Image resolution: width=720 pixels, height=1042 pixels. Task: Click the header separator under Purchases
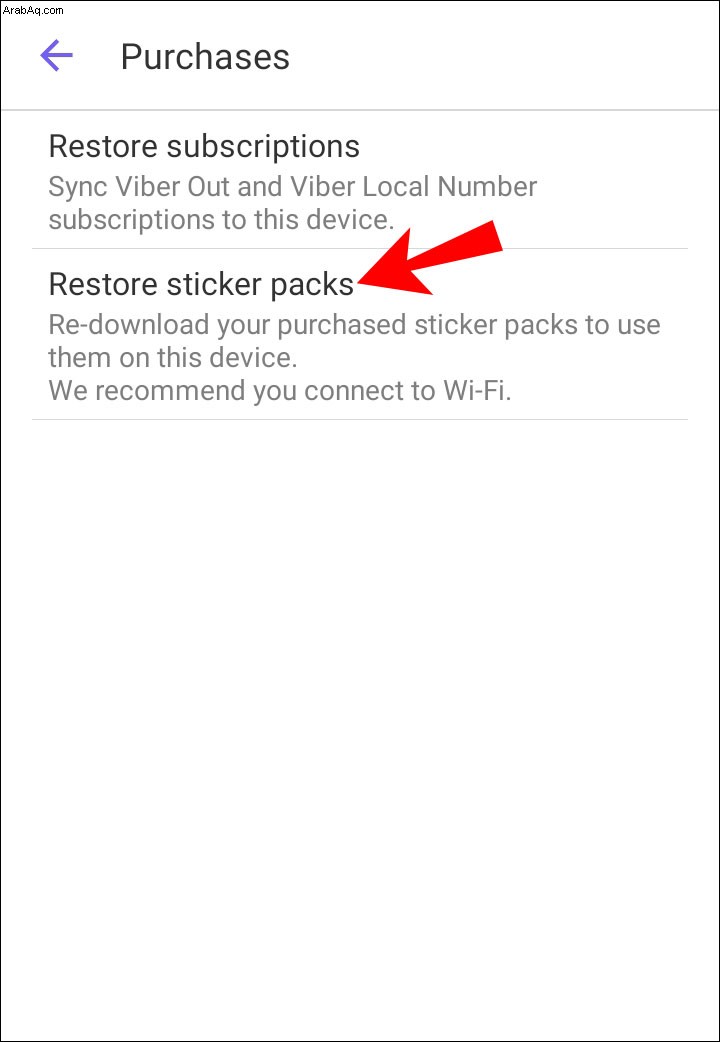360,110
